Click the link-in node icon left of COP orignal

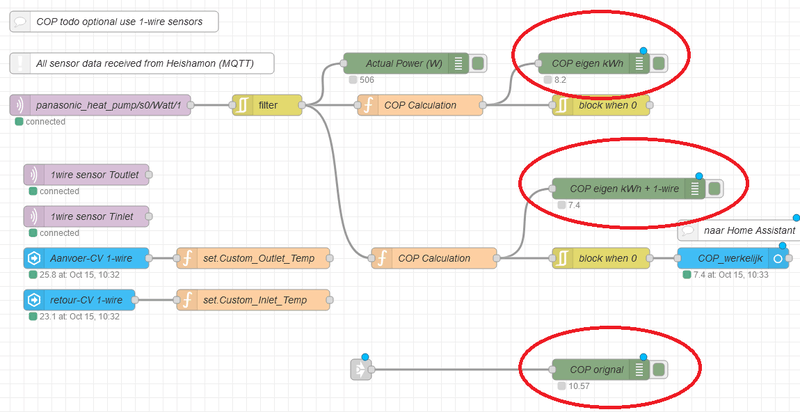tap(361, 370)
